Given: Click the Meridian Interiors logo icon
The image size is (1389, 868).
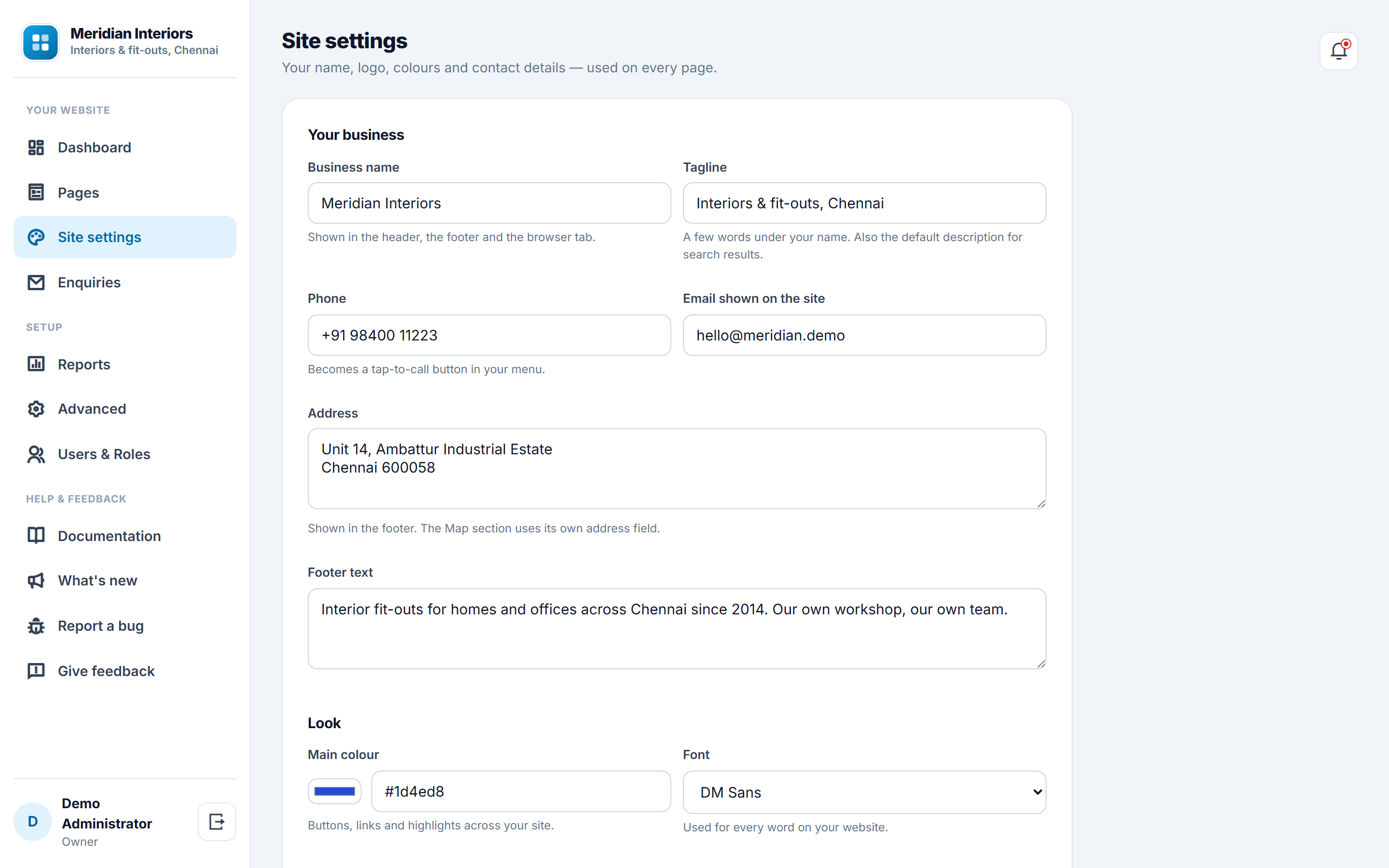Looking at the screenshot, I should click(40, 42).
